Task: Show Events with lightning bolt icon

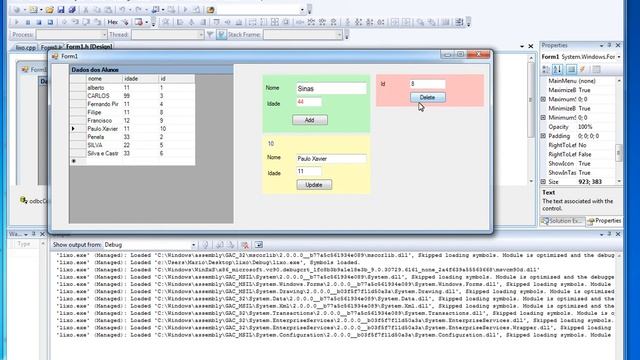Action: [x=583, y=70]
